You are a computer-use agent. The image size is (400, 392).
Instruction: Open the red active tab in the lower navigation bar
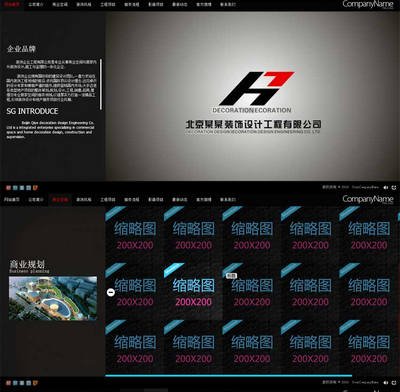click(60, 200)
